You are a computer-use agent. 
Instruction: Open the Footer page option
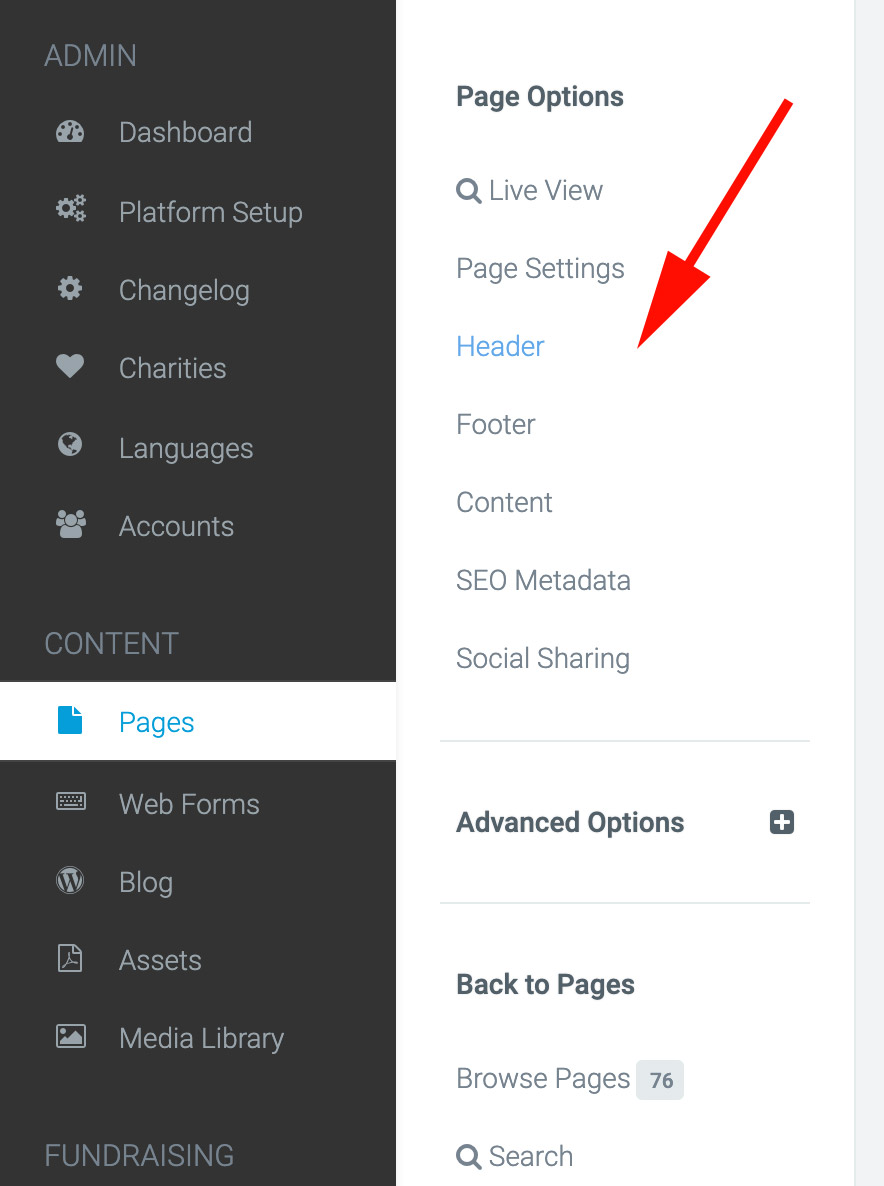click(x=495, y=424)
